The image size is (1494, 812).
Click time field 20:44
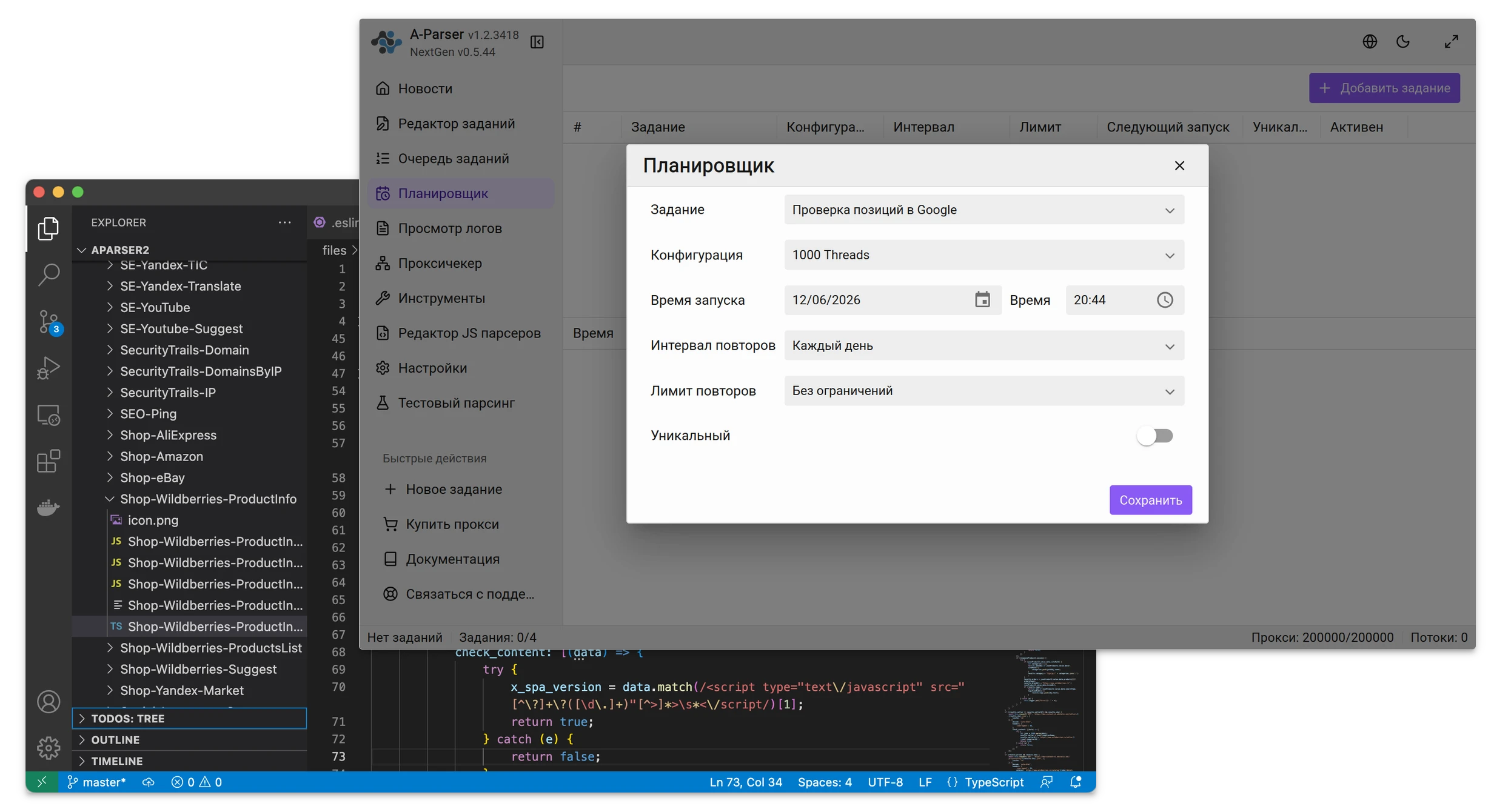pos(1125,300)
